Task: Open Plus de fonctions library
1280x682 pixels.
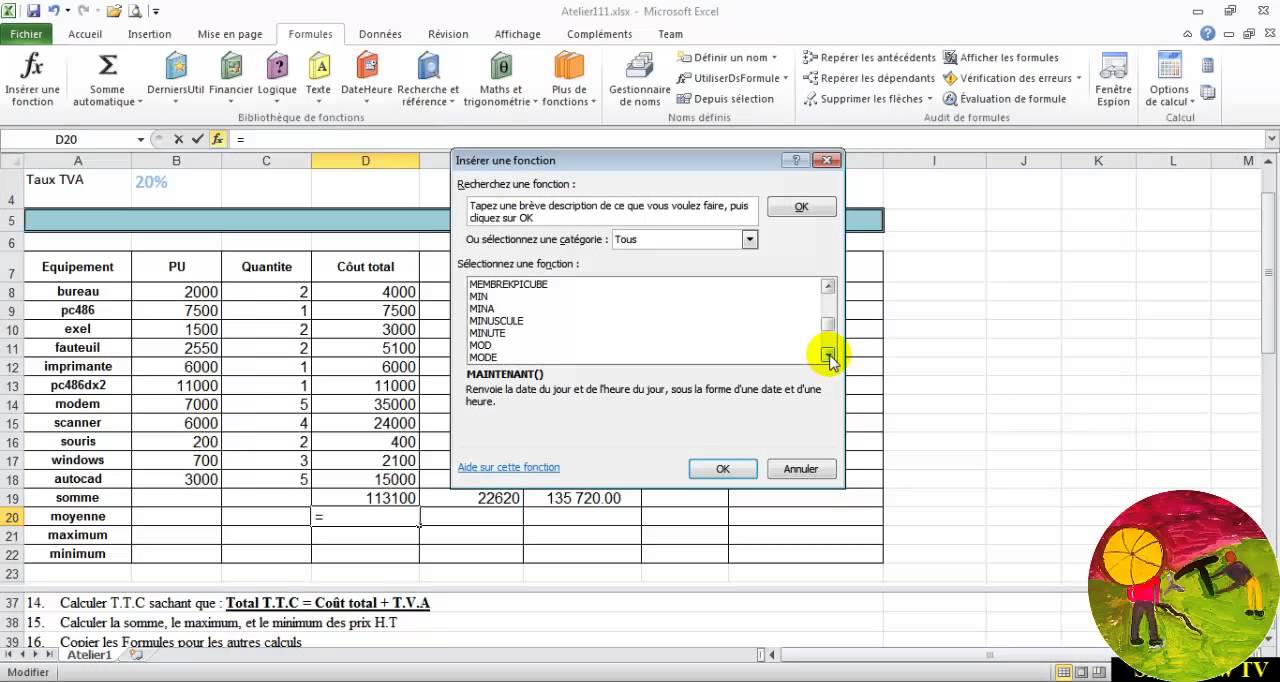Action: [569, 80]
